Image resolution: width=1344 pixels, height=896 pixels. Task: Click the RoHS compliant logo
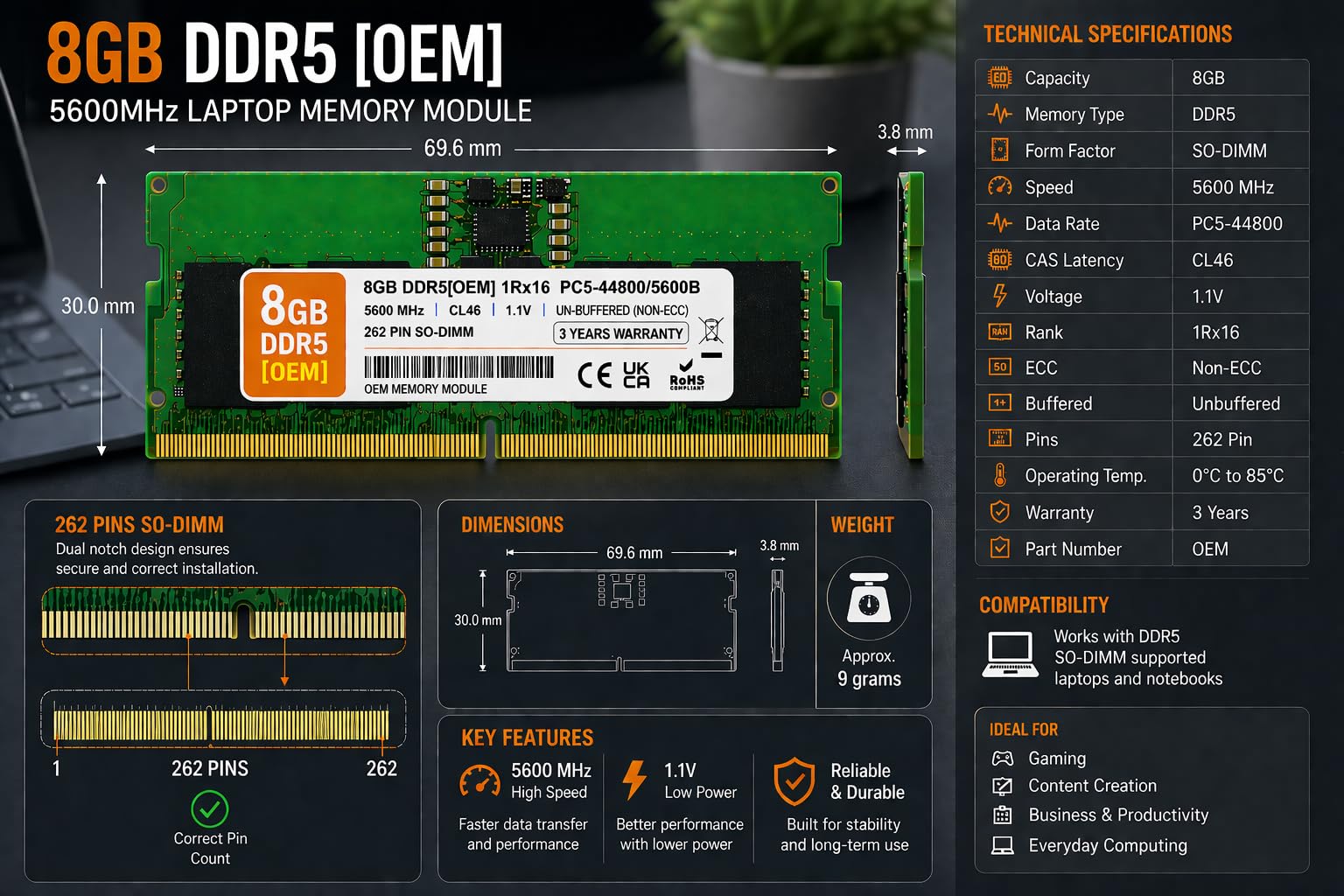[x=687, y=375]
